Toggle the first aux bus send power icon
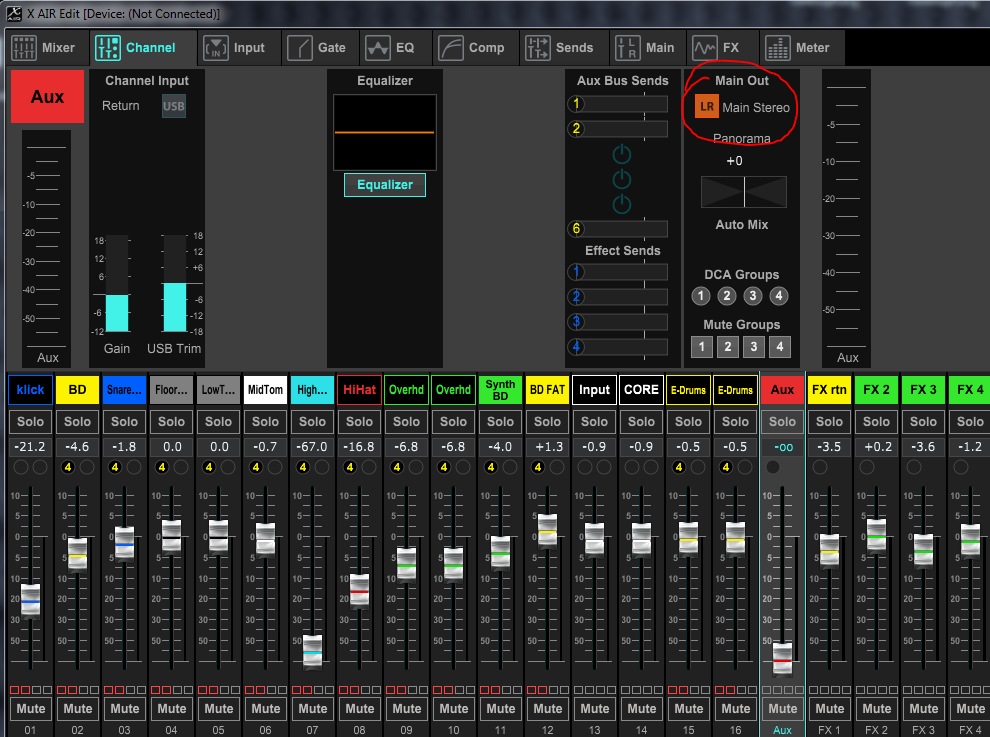This screenshot has width=990, height=737. 622,153
